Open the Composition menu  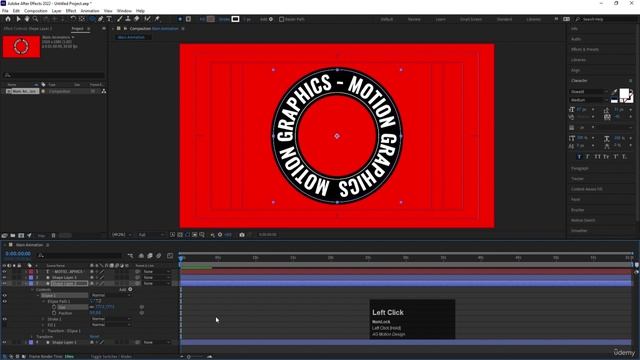[x=36, y=11]
